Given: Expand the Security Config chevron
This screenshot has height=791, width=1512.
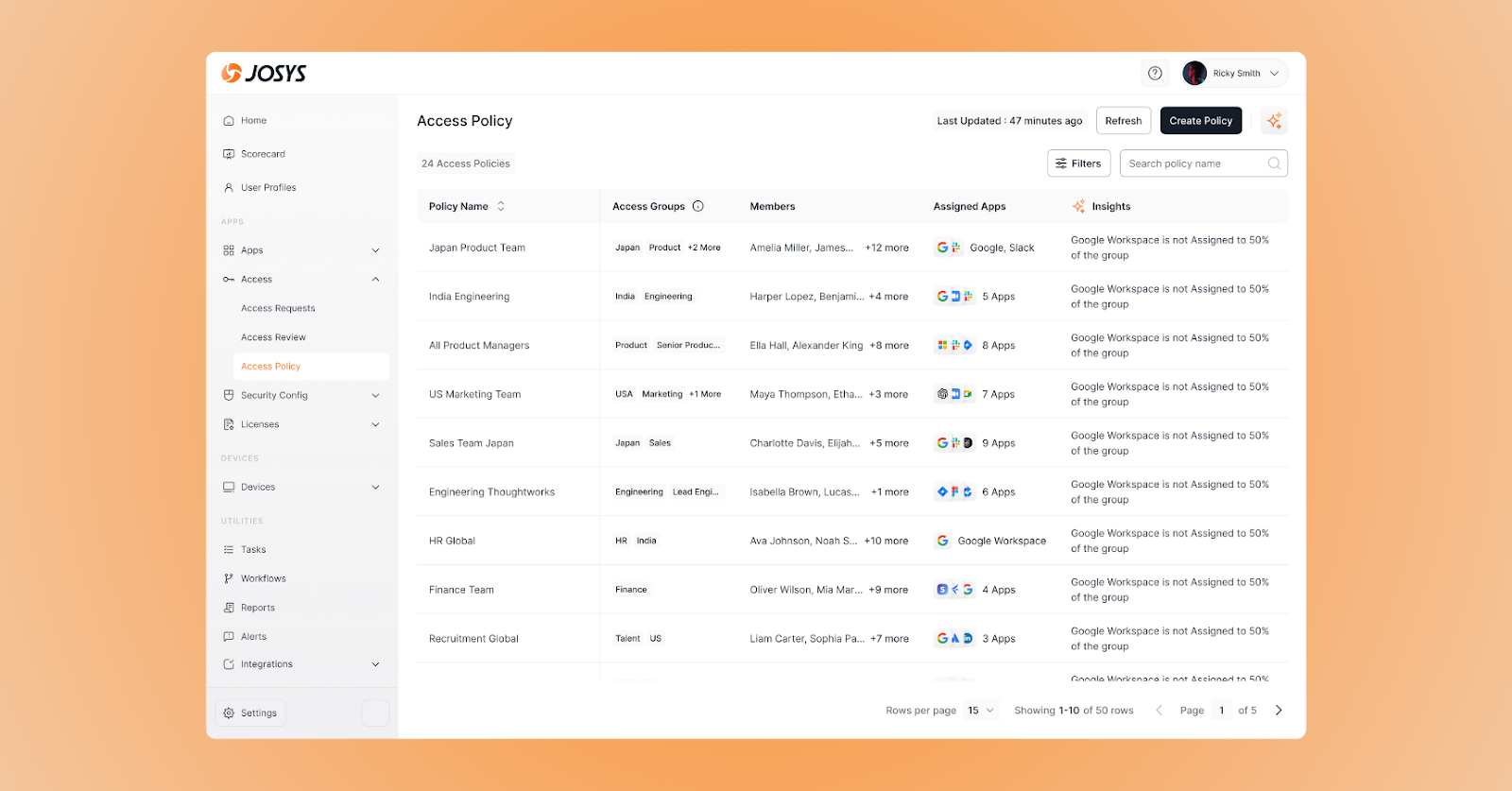Looking at the screenshot, I should tap(375, 395).
